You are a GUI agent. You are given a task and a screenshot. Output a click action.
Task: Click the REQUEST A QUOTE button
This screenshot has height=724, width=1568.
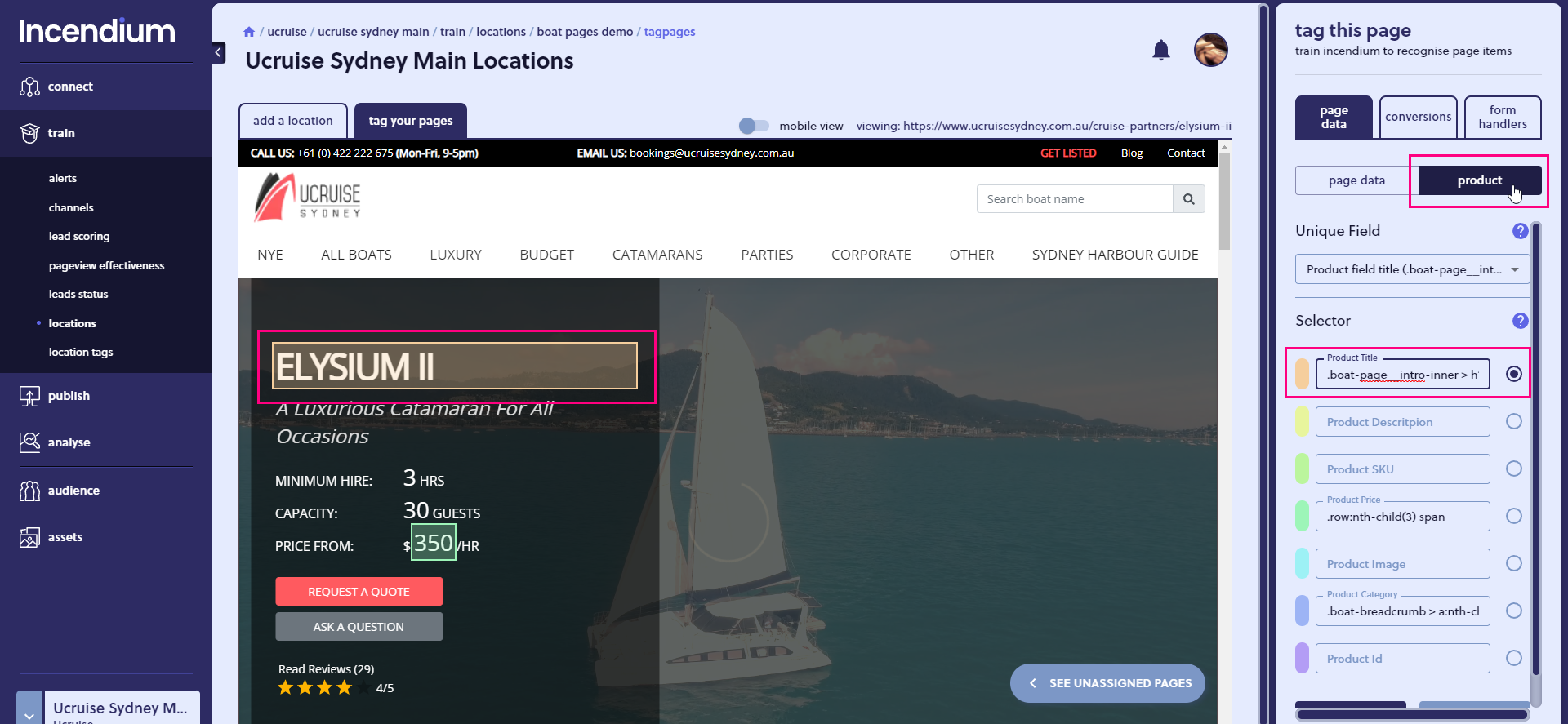[359, 592]
